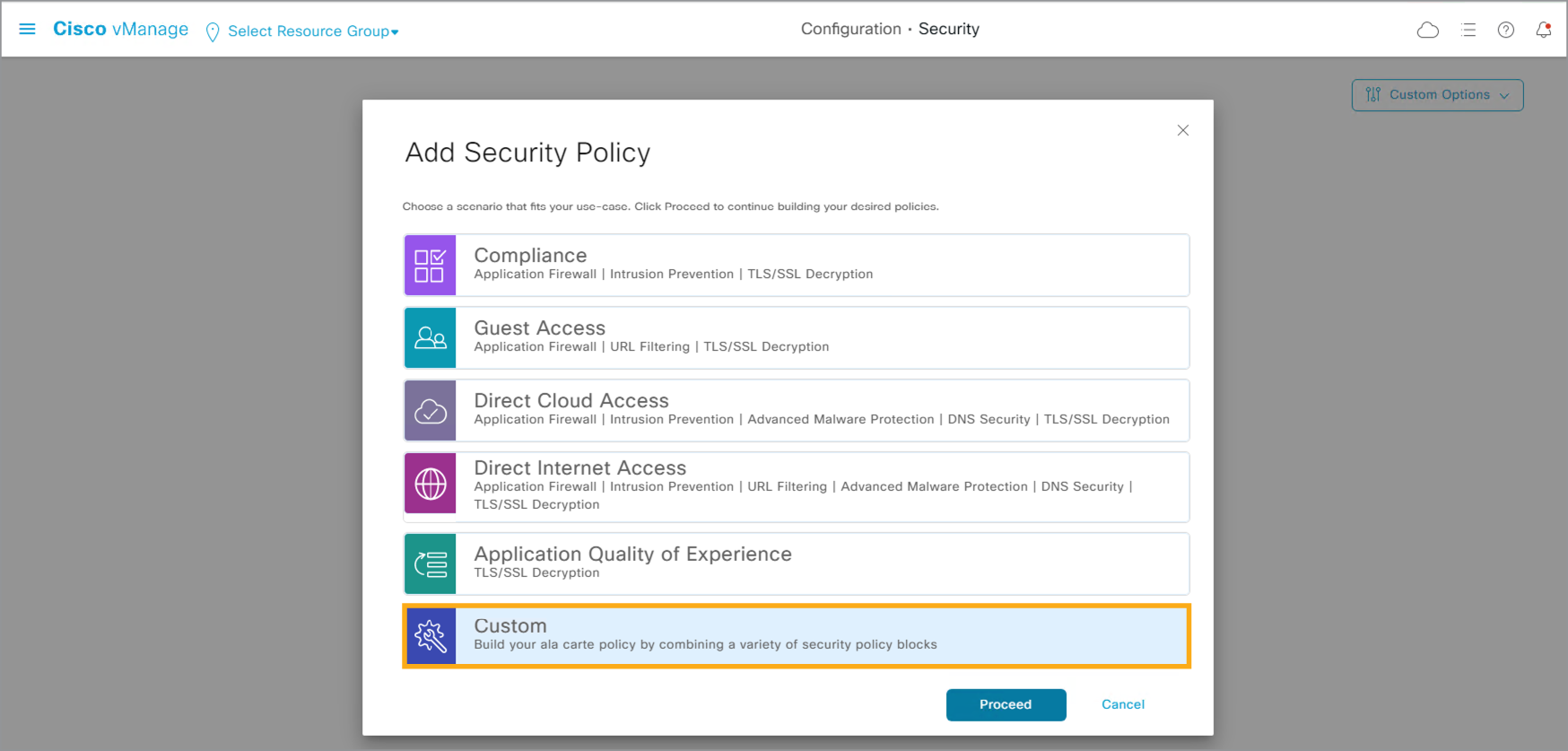Screen dimensions: 1568x751
Task: Click the Direct Cloud Access cloud icon
Action: point(430,411)
